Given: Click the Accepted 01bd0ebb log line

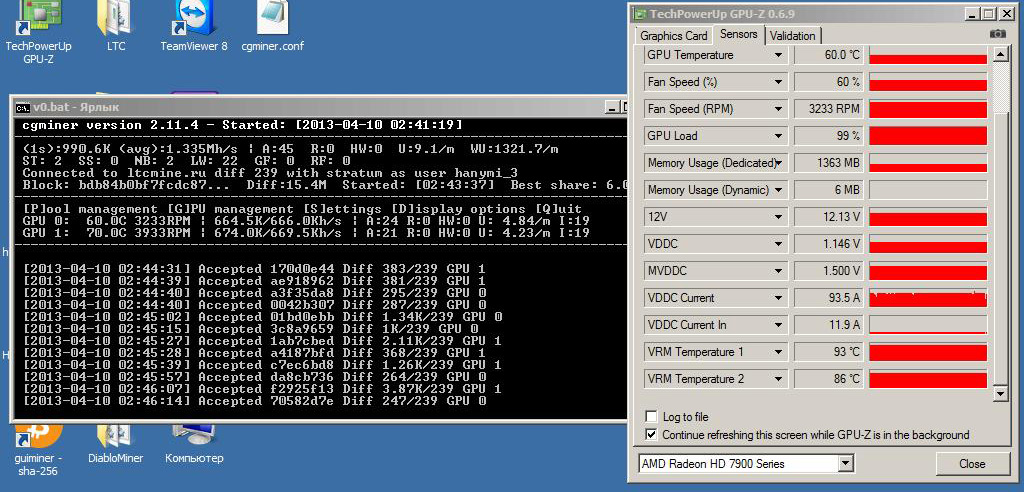Looking at the screenshot, I should coord(262,318).
